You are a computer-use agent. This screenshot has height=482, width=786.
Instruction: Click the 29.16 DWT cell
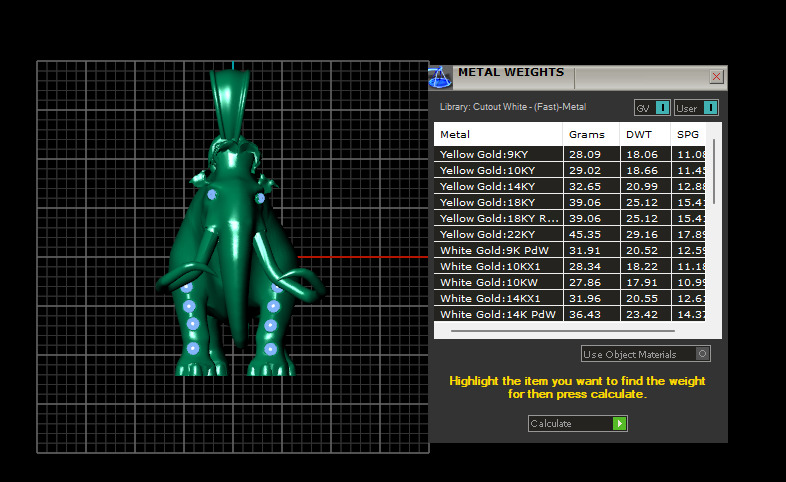[x=646, y=234]
